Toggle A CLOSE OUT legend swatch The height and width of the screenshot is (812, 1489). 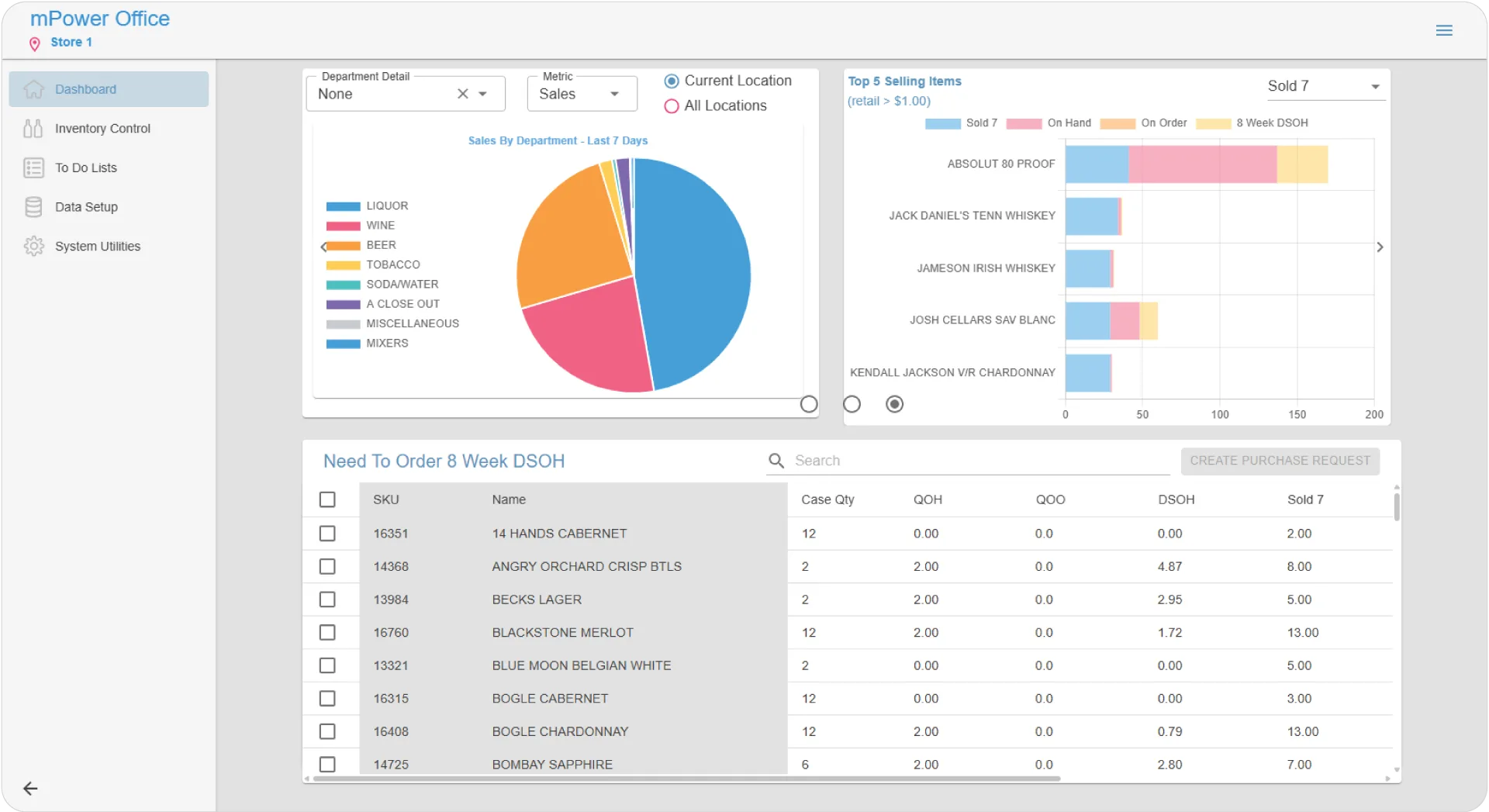[343, 304]
